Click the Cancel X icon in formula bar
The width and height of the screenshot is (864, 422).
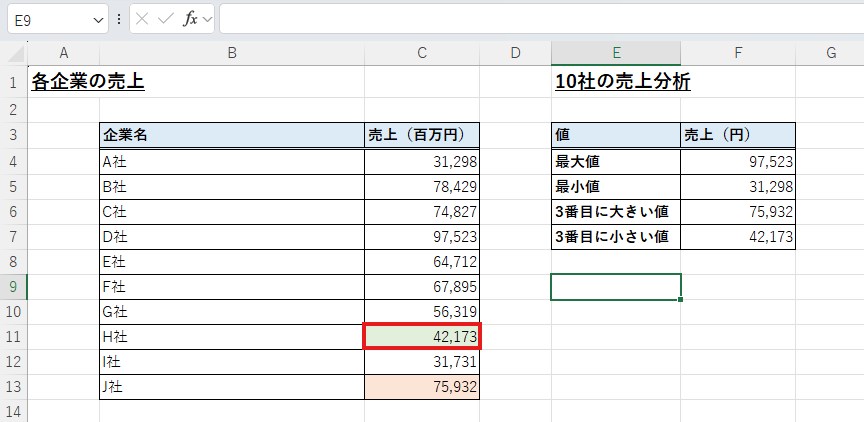pyautogui.click(x=143, y=19)
